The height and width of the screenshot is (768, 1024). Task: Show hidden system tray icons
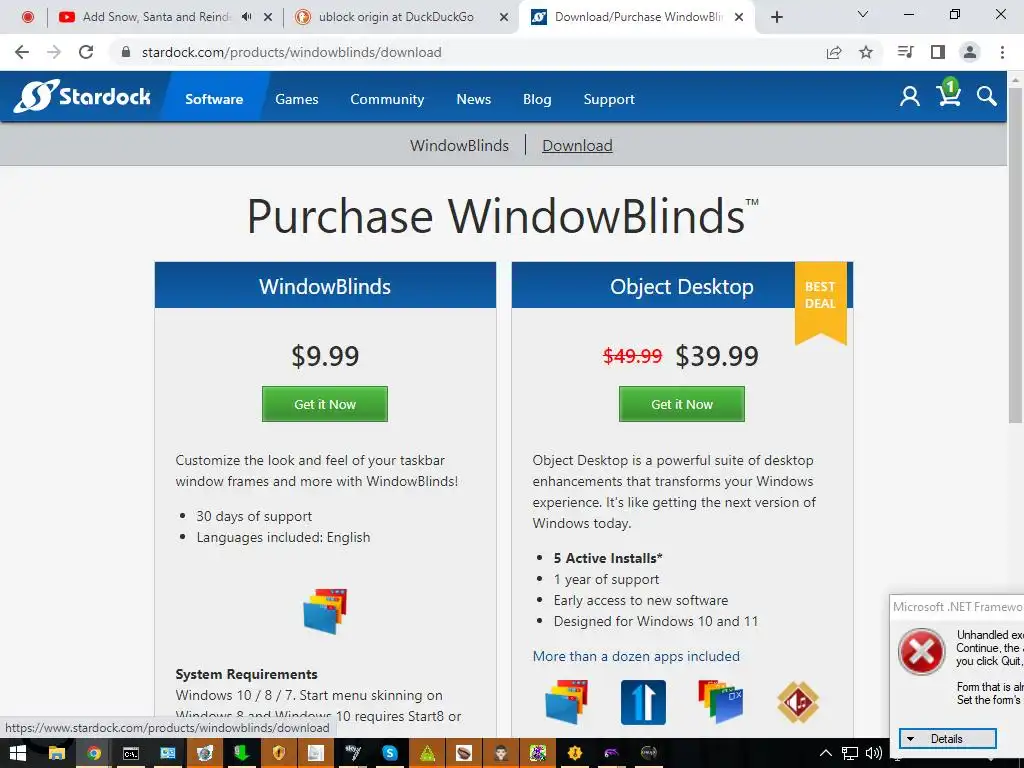pyautogui.click(x=825, y=753)
